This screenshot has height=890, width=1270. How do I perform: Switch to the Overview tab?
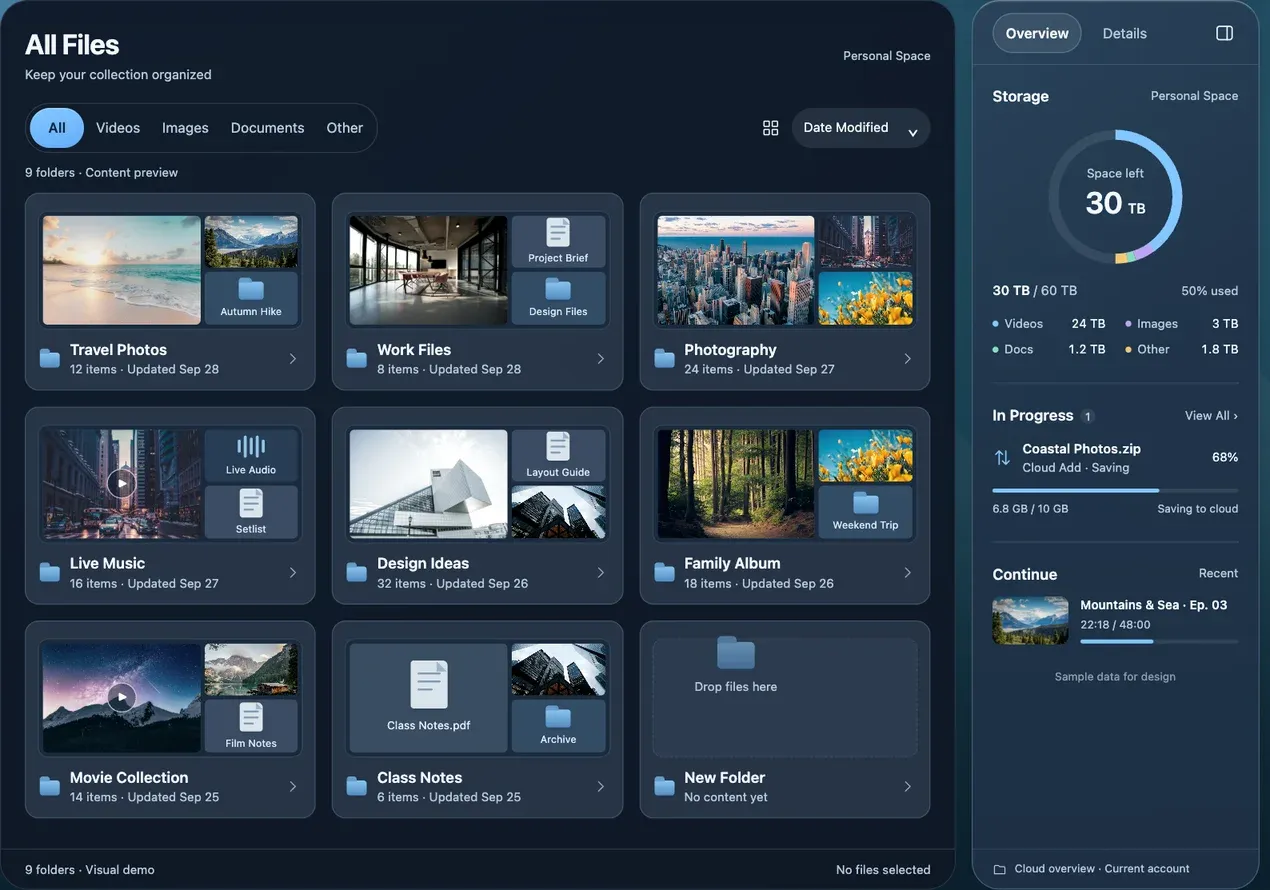click(x=1037, y=33)
